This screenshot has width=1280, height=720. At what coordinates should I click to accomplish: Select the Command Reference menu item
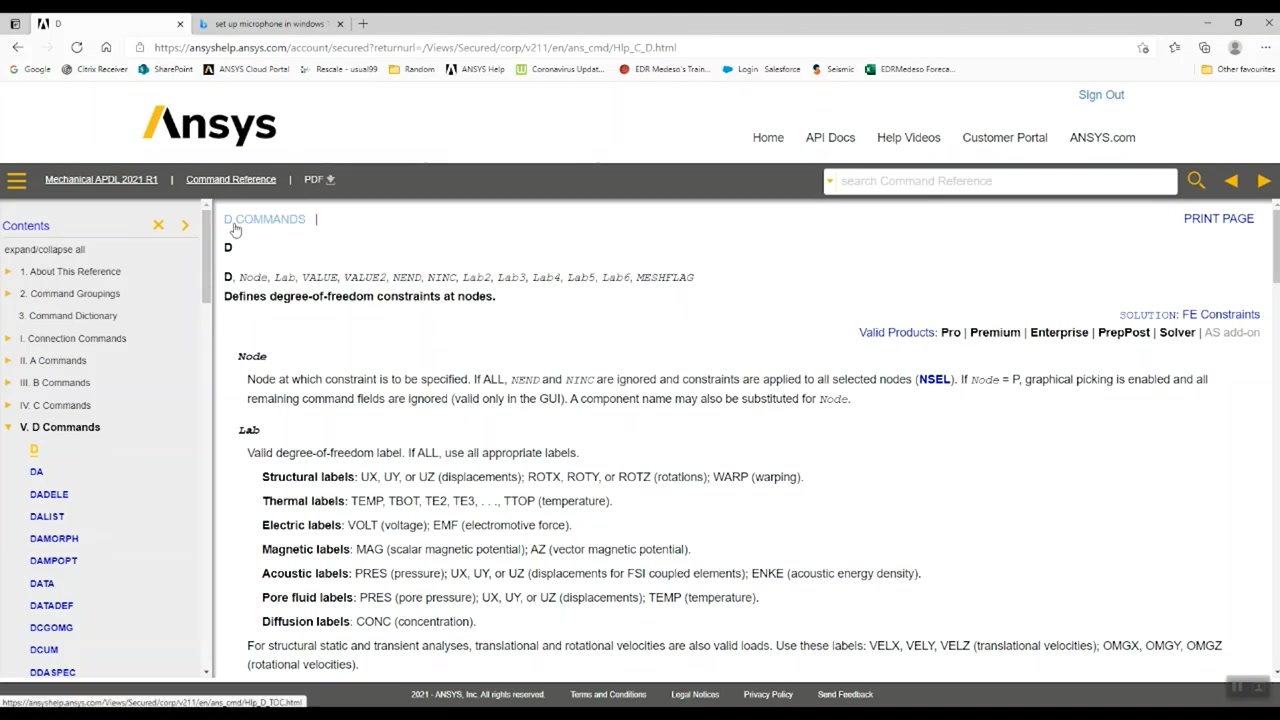pyautogui.click(x=231, y=179)
